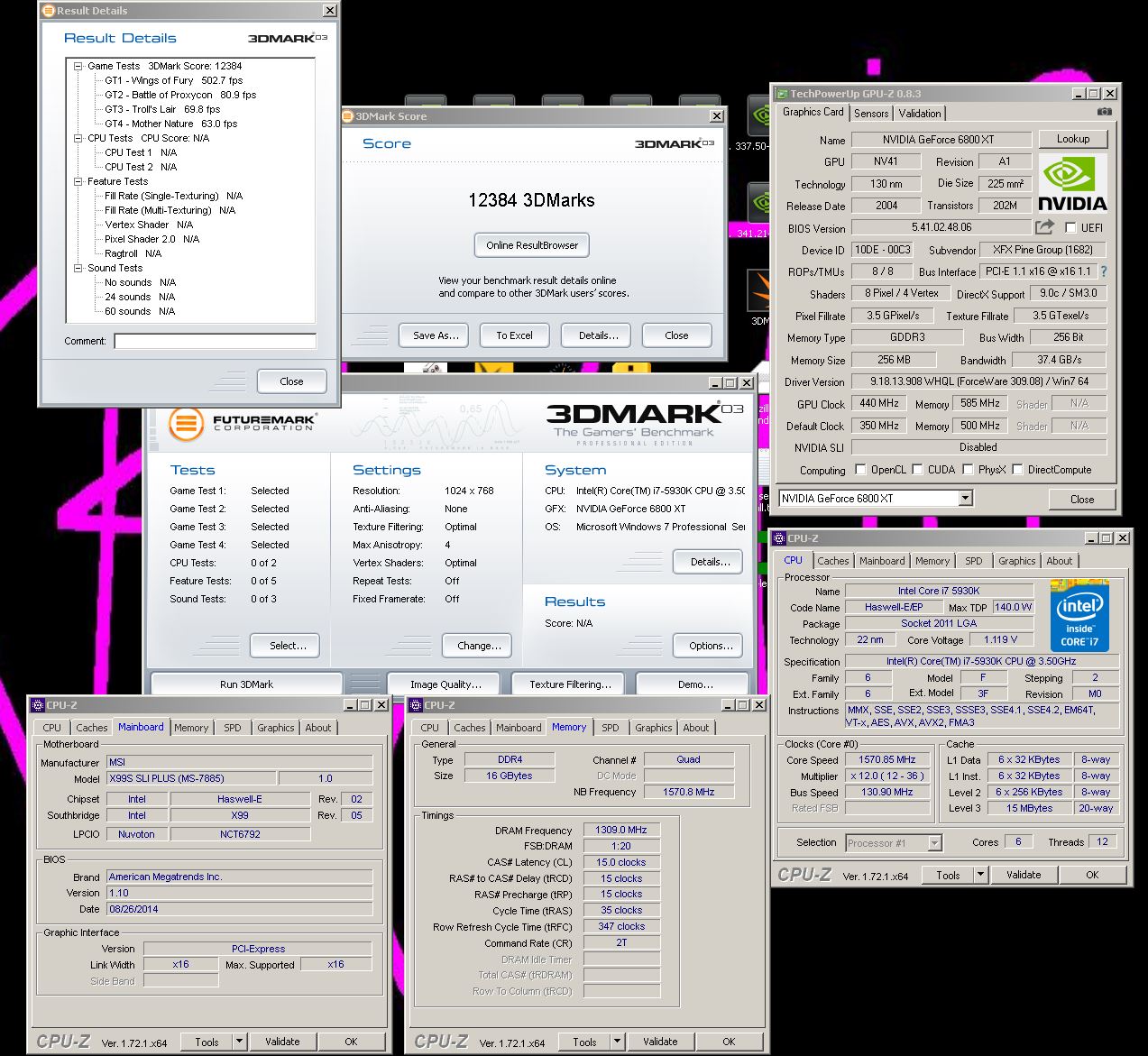Viewport: 1148px width, 1056px height.
Task: Click Tools button in CPU-Z Mainboard window
Action: 207,1042
